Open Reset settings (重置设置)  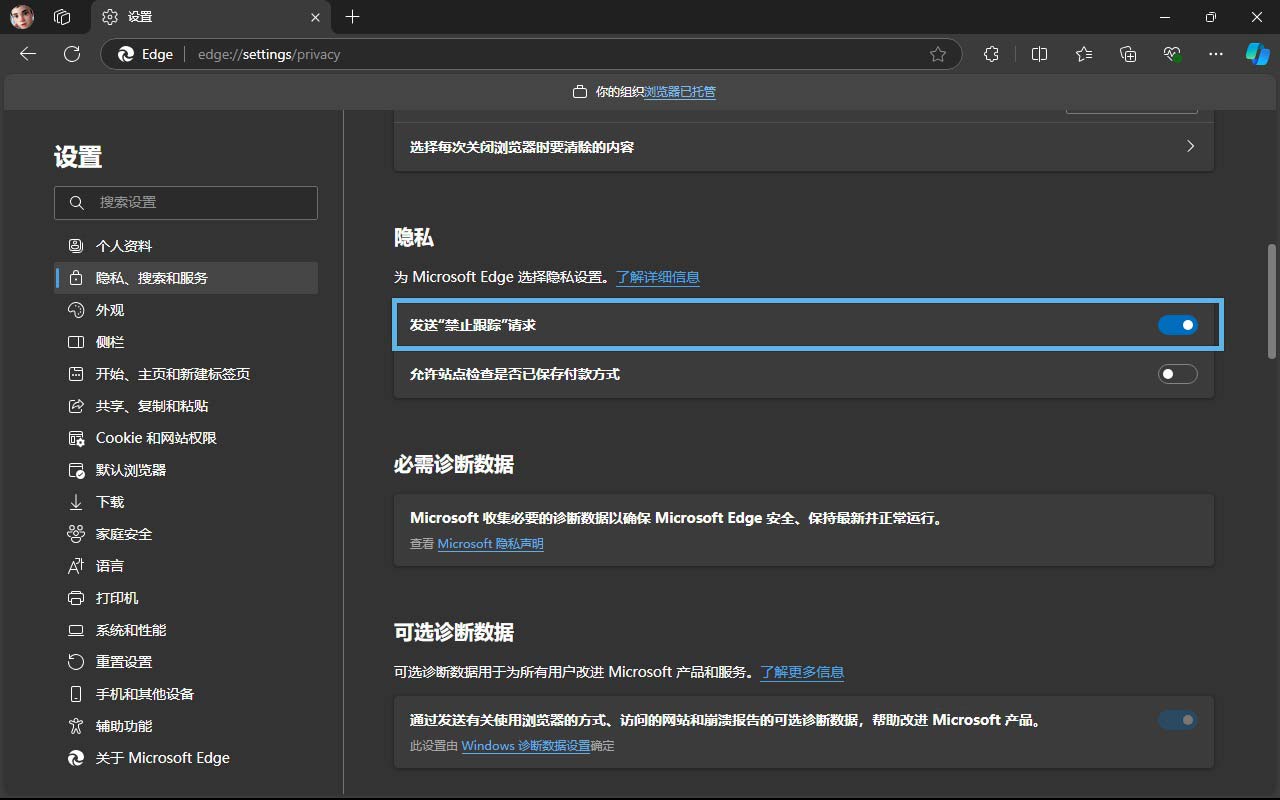tap(186, 662)
